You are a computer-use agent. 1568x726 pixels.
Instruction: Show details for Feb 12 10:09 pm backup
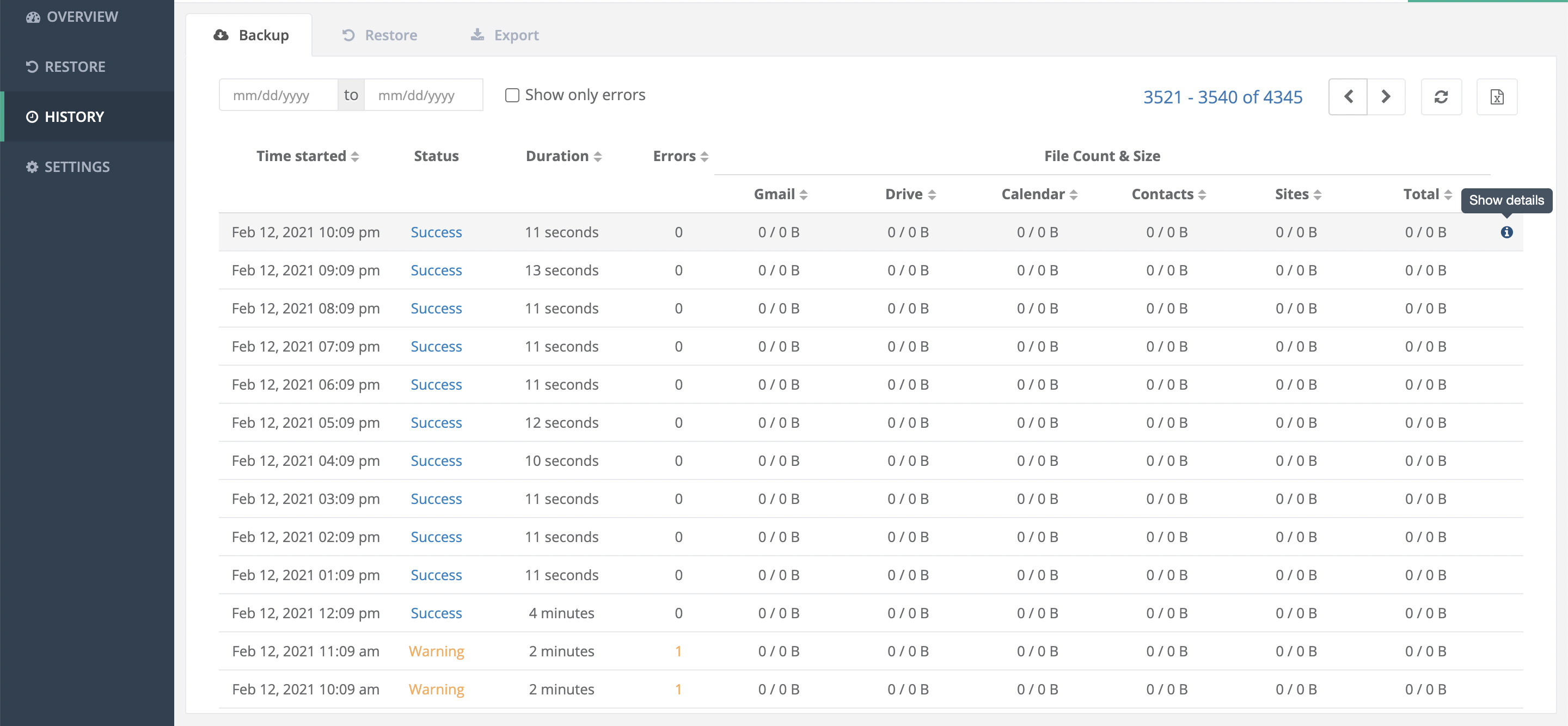(x=1506, y=232)
